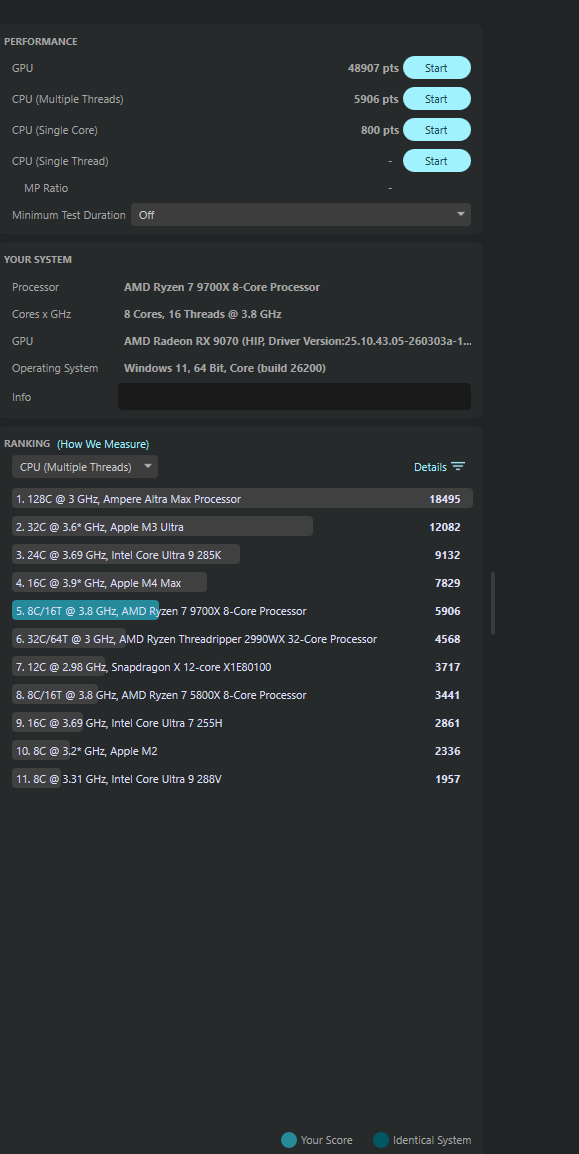Click into the Info input field
579x1154 pixels.
[x=294, y=397]
